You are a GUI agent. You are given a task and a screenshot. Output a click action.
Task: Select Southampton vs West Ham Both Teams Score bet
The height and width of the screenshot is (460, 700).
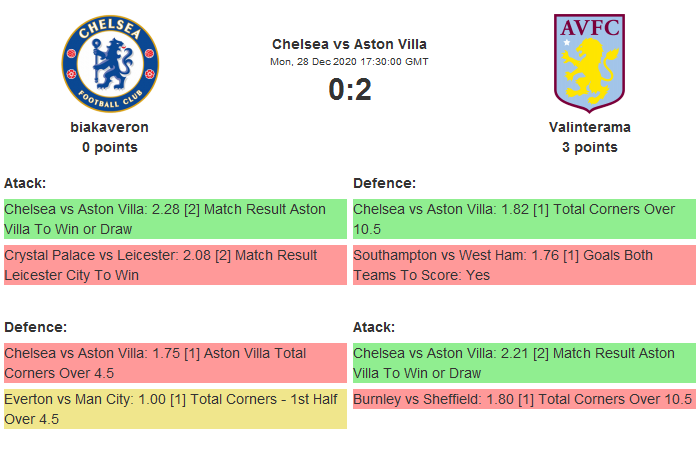[x=523, y=265]
